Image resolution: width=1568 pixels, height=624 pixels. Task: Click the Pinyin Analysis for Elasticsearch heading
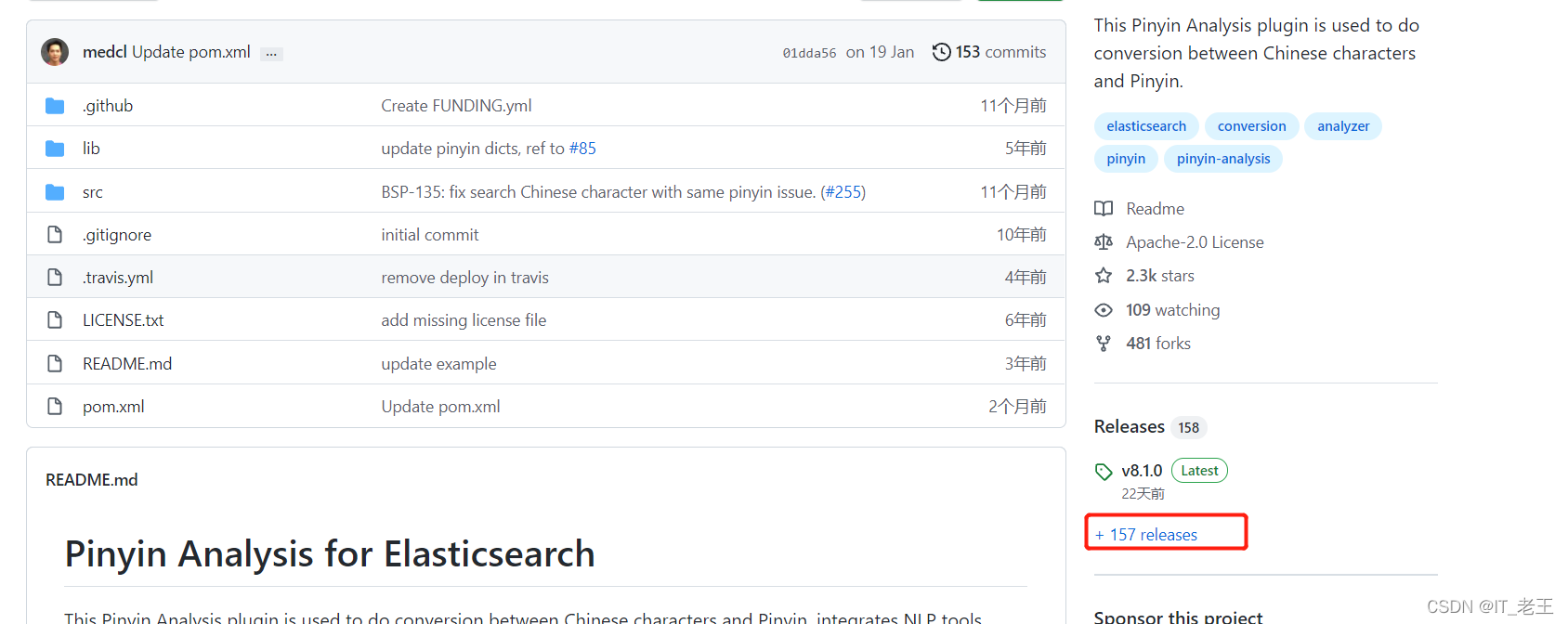(x=330, y=554)
